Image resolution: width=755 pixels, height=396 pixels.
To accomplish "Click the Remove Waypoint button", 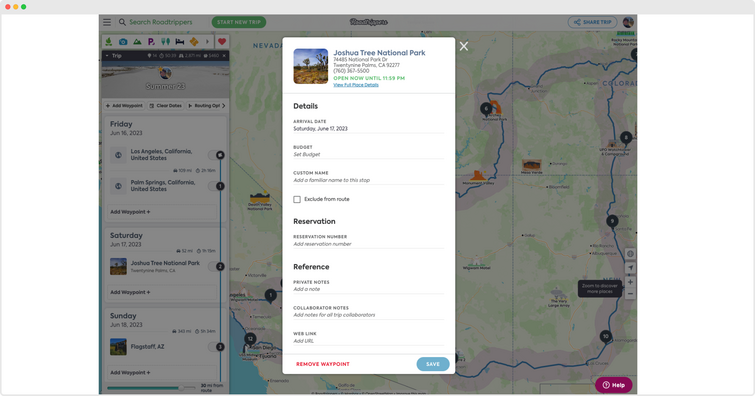I will (x=323, y=364).
